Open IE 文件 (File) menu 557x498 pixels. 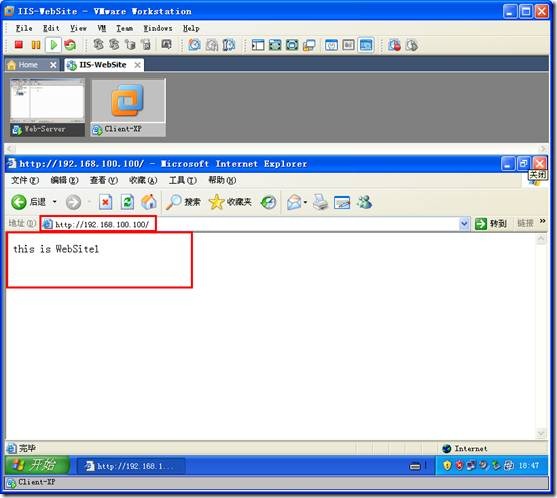25,180
